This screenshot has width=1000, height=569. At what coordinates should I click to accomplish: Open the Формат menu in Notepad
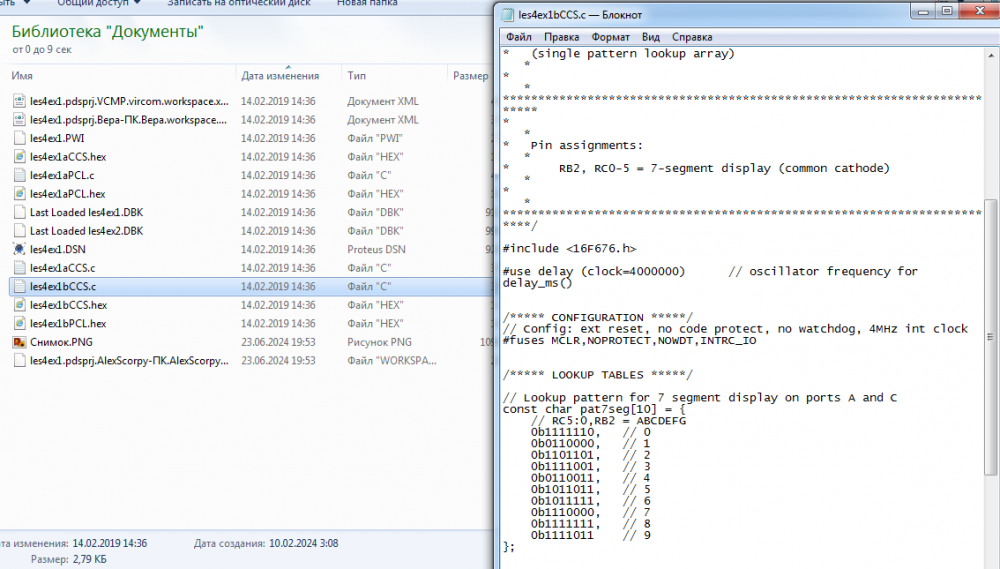tap(610, 37)
